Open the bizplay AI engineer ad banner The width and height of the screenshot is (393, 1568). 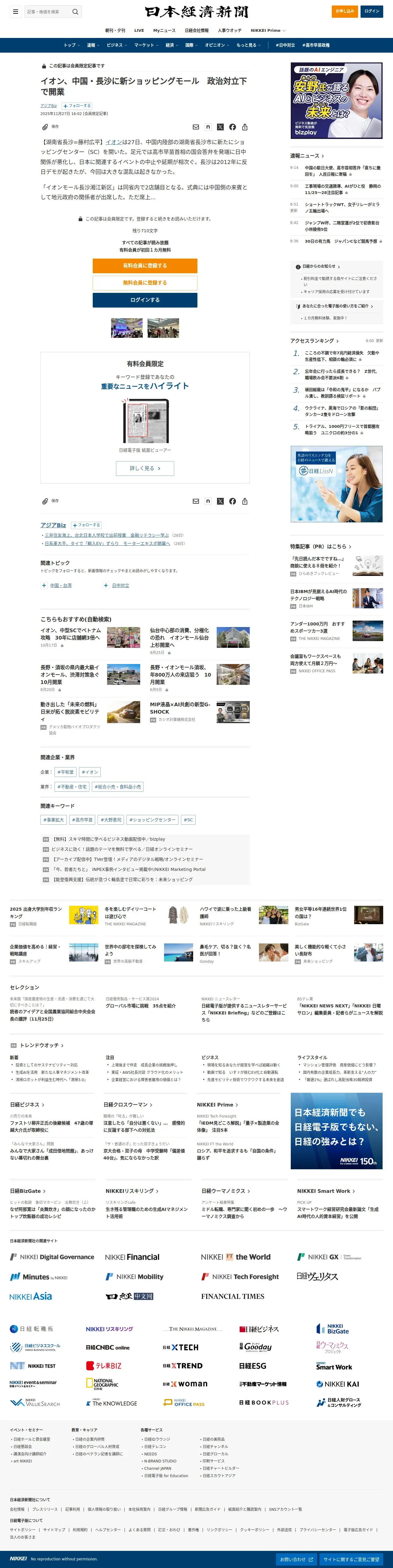(336, 100)
